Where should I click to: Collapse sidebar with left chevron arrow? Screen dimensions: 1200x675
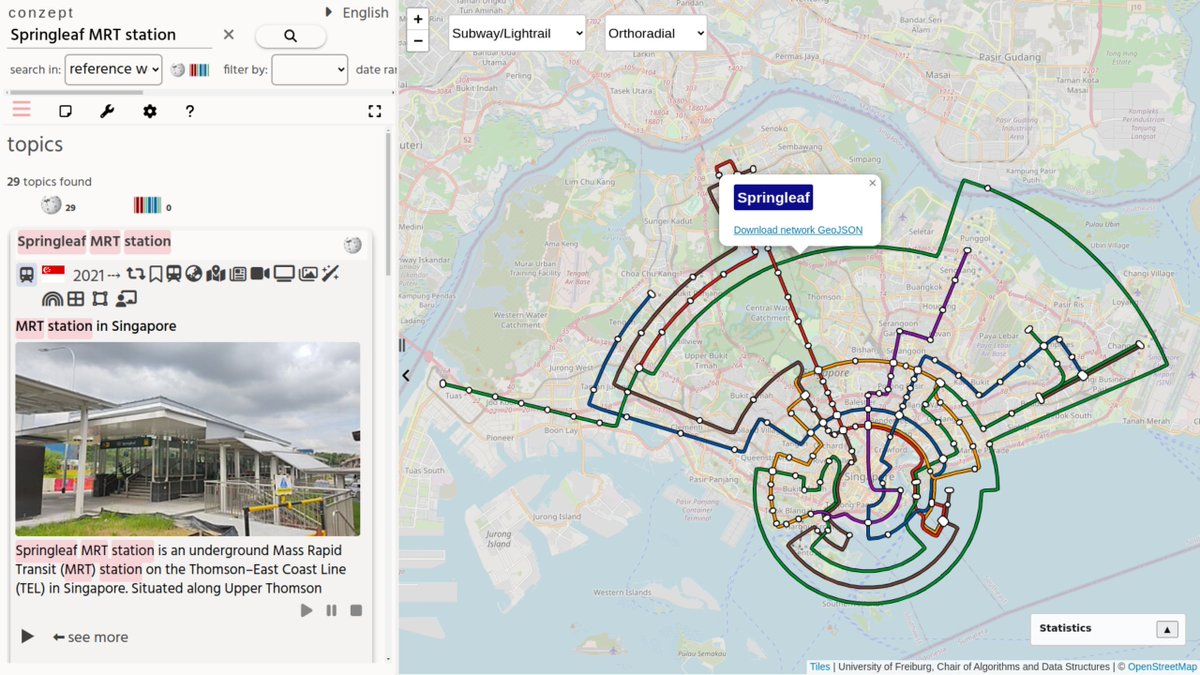coord(406,376)
